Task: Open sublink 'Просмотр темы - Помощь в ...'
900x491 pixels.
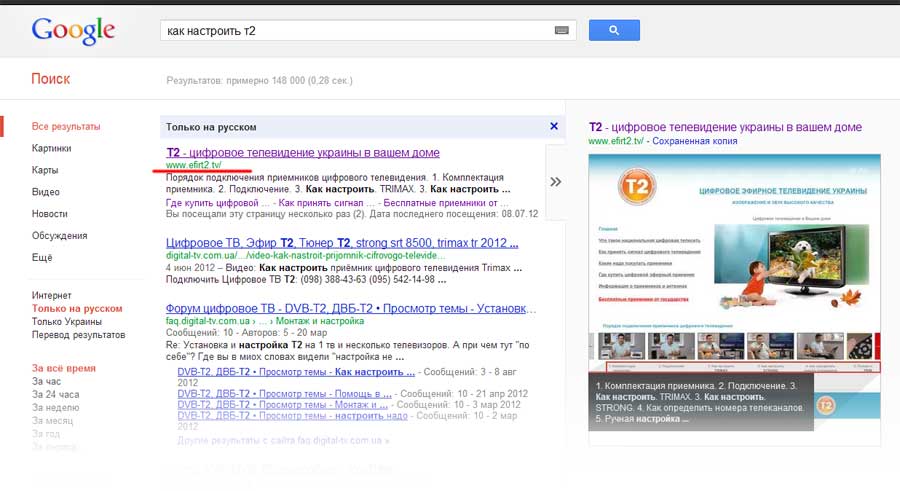Action: 285,394
